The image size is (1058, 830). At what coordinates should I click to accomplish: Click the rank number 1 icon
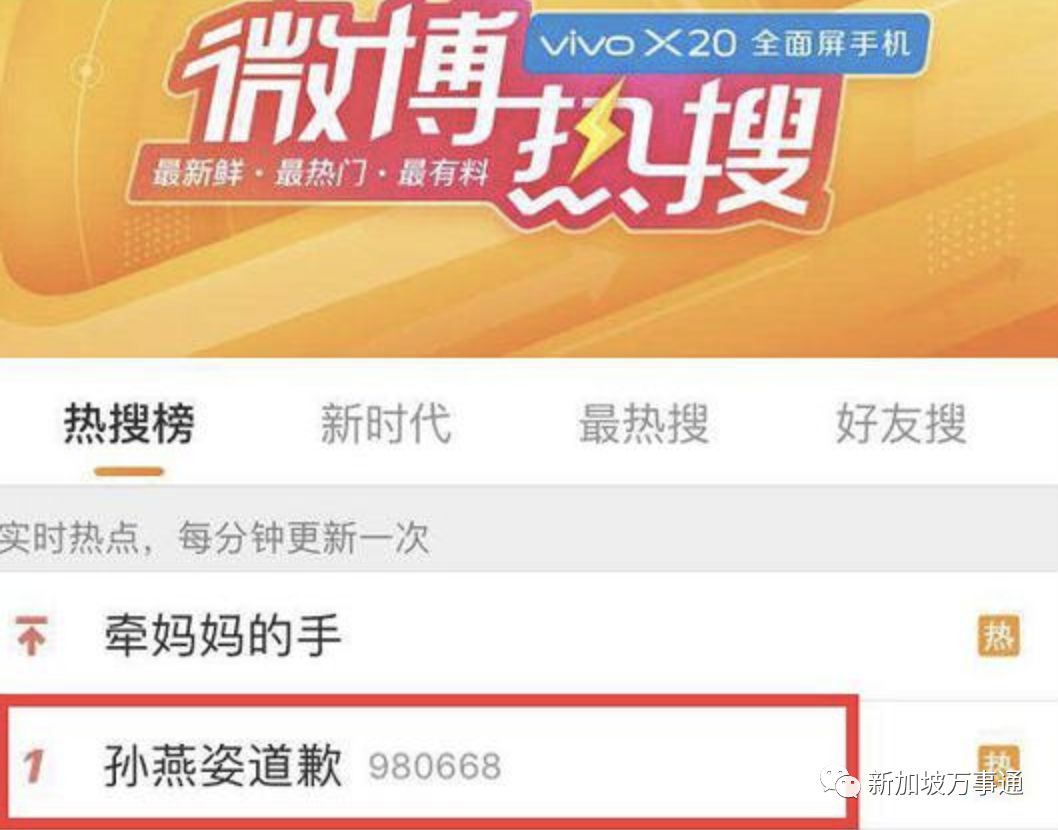(34, 767)
